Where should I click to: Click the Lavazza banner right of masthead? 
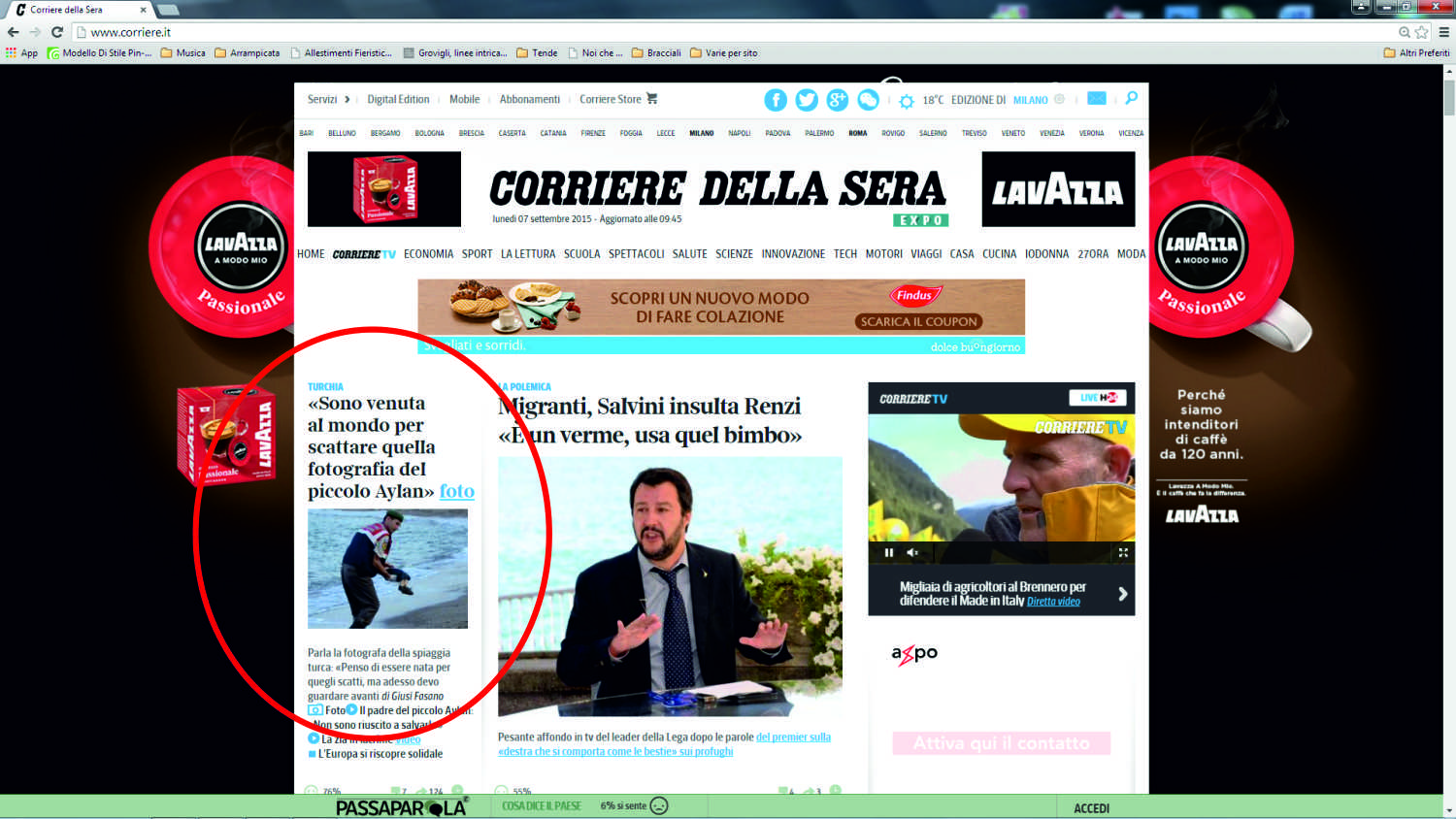pyautogui.click(x=1058, y=189)
